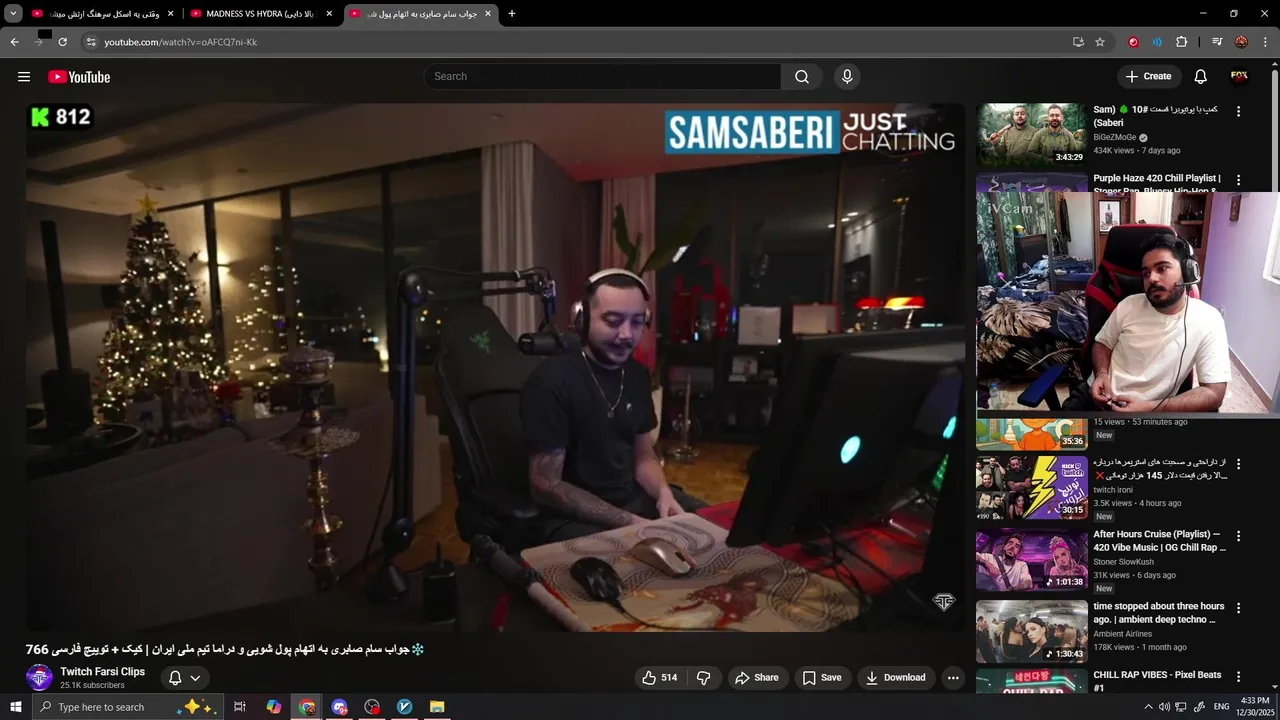Click the browser address bar URL

pos(181,42)
